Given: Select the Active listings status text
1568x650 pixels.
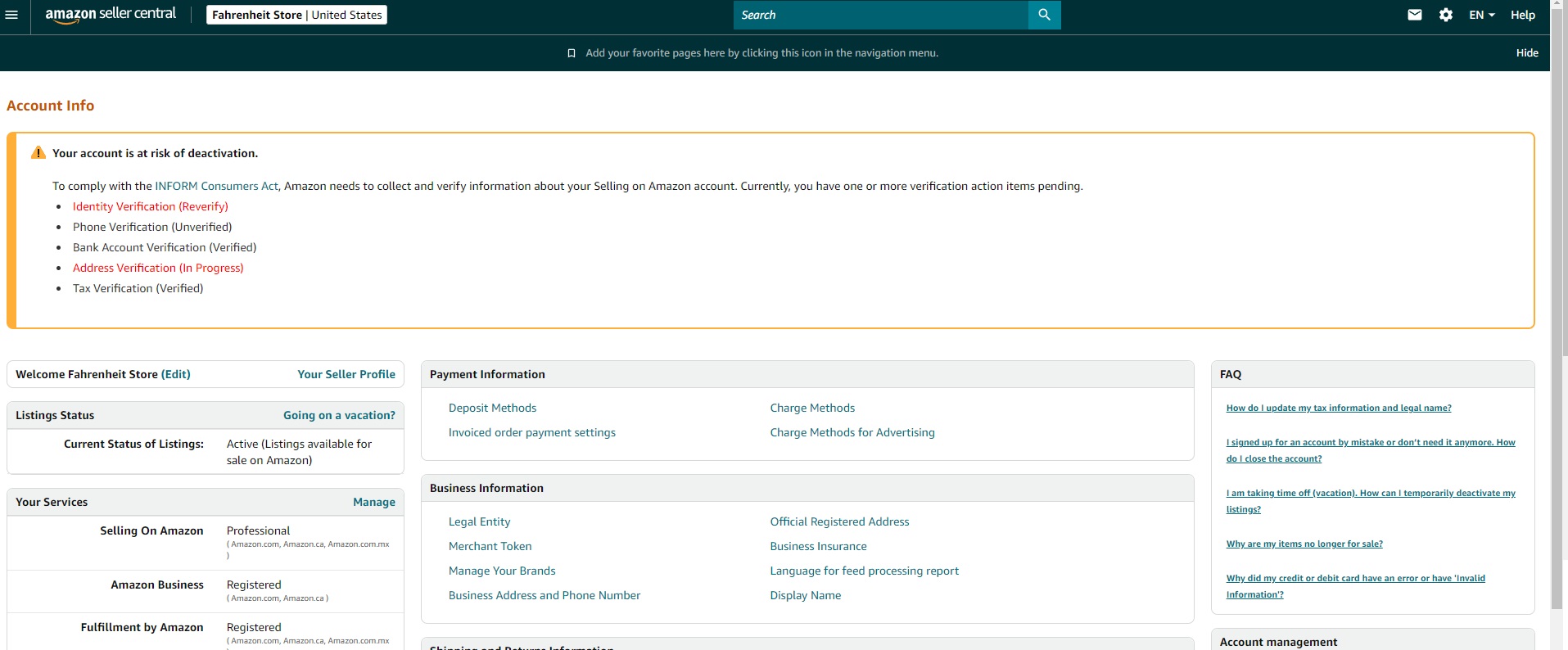Looking at the screenshot, I should coord(299,452).
